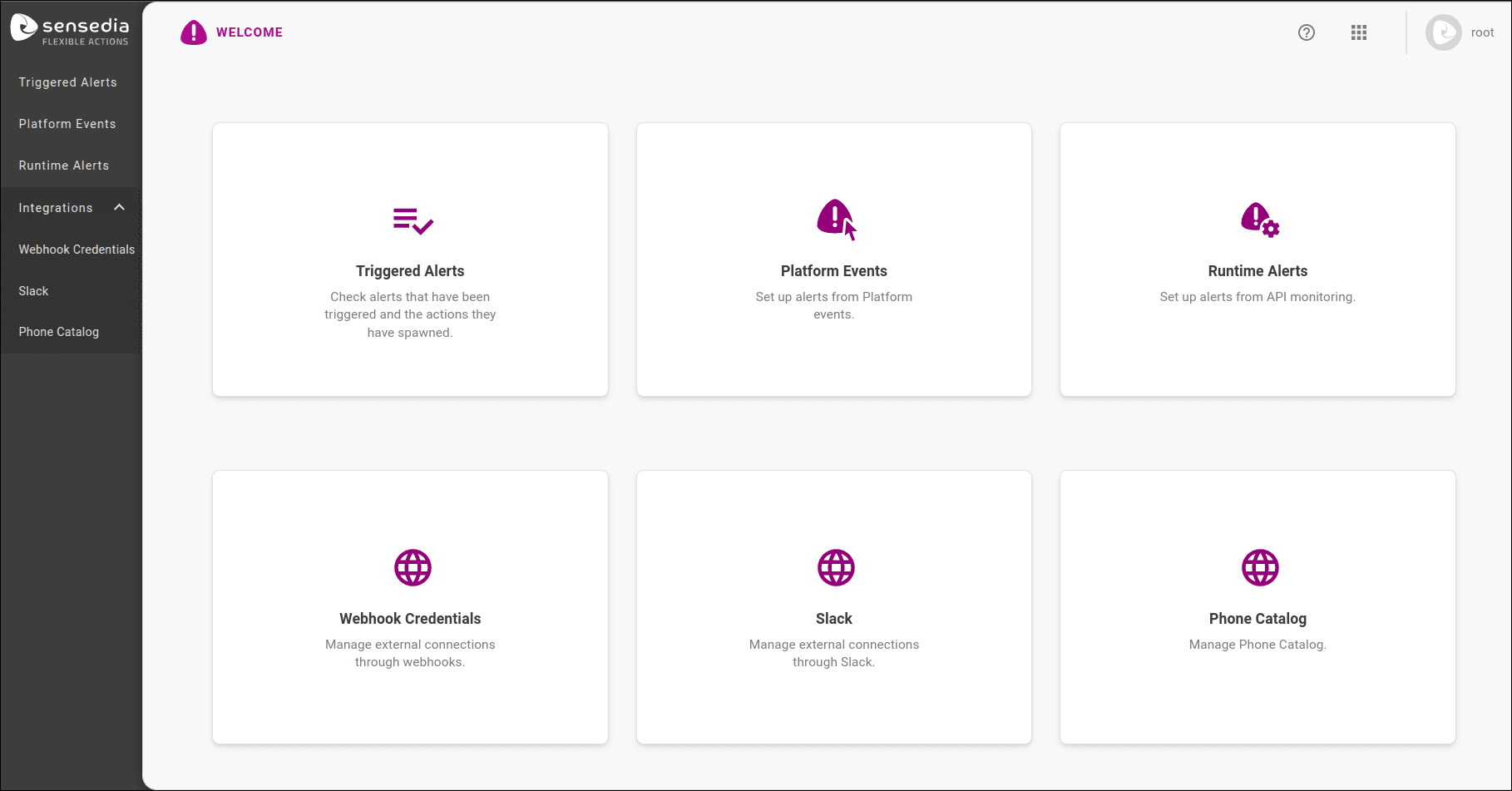Open the help question mark icon
This screenshot has height=791, width=1512.
click(1306, 32)
